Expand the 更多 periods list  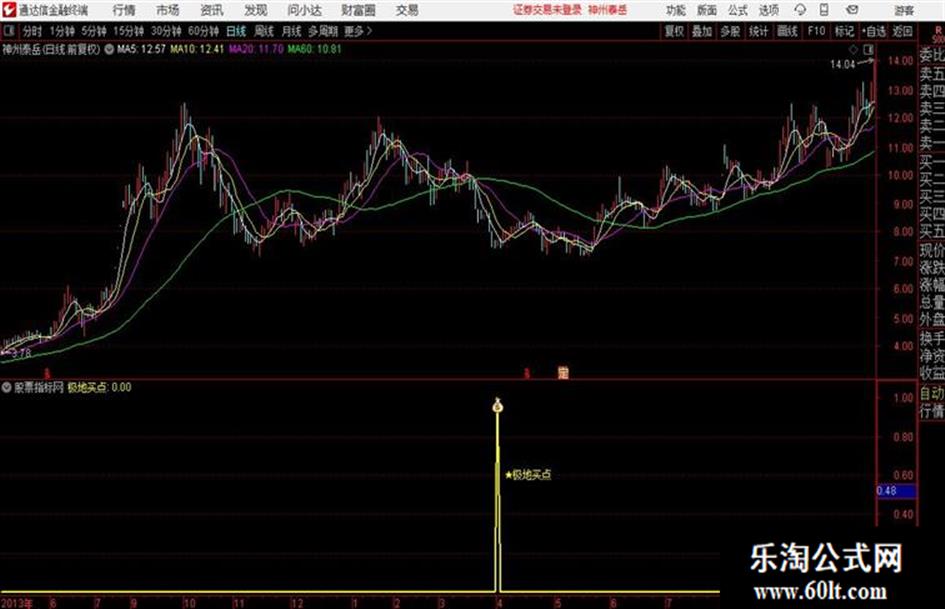(x=358, y=31)
